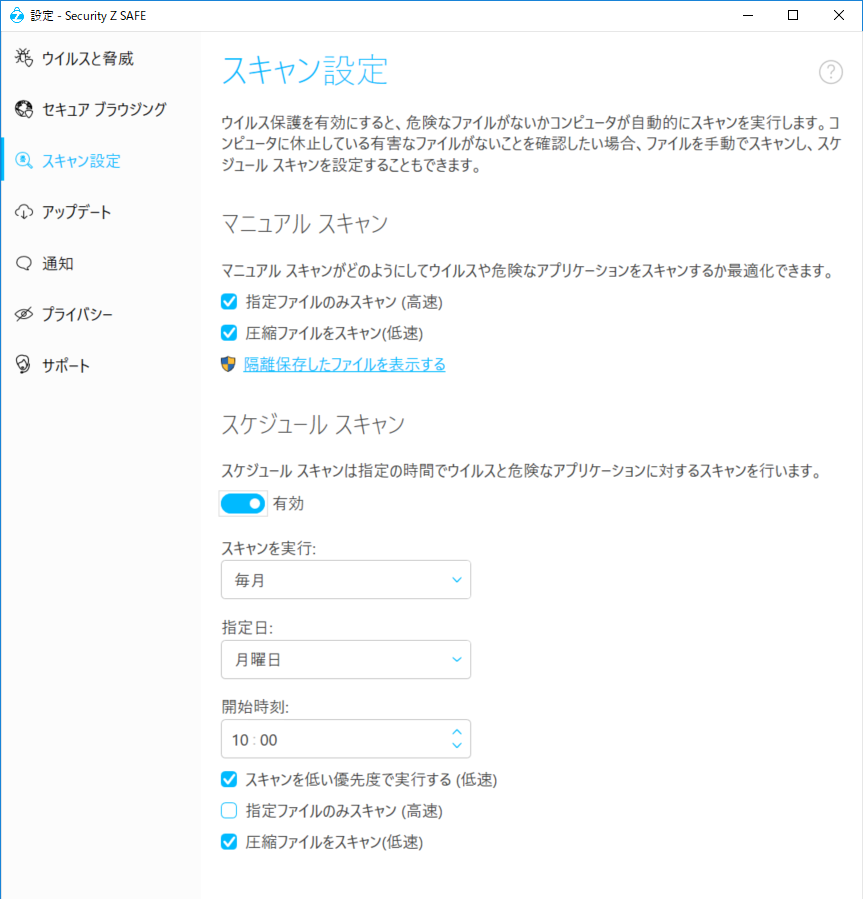The height and width of the screenshot is (899, 863).
Task: Click the bug icon beside ウイルスと脅威
Action: (24, 59)
